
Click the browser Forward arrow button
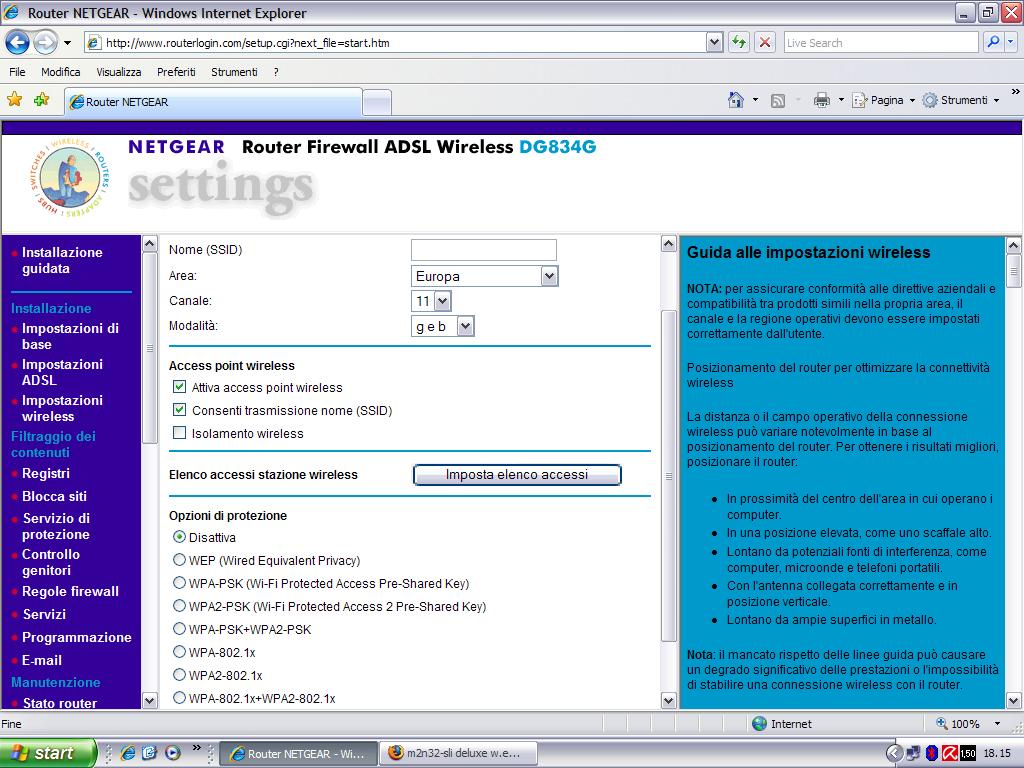pos(45,43)
